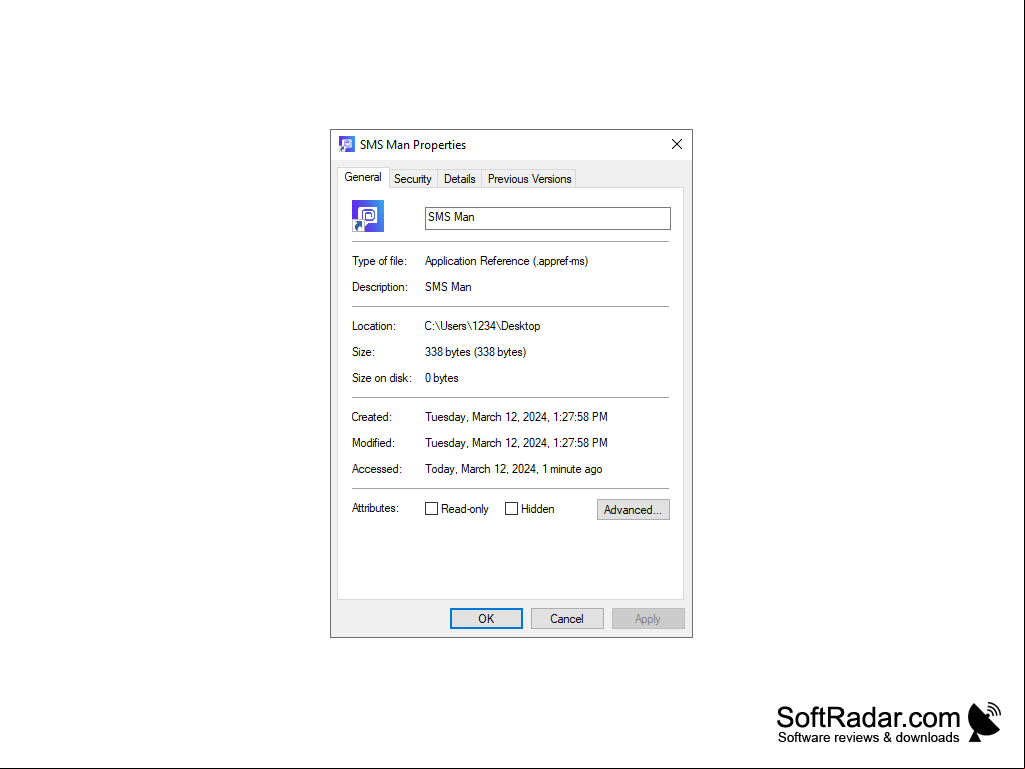Click the 'Modified:' label
This screenshot has height=769, width=1025.
373,443
